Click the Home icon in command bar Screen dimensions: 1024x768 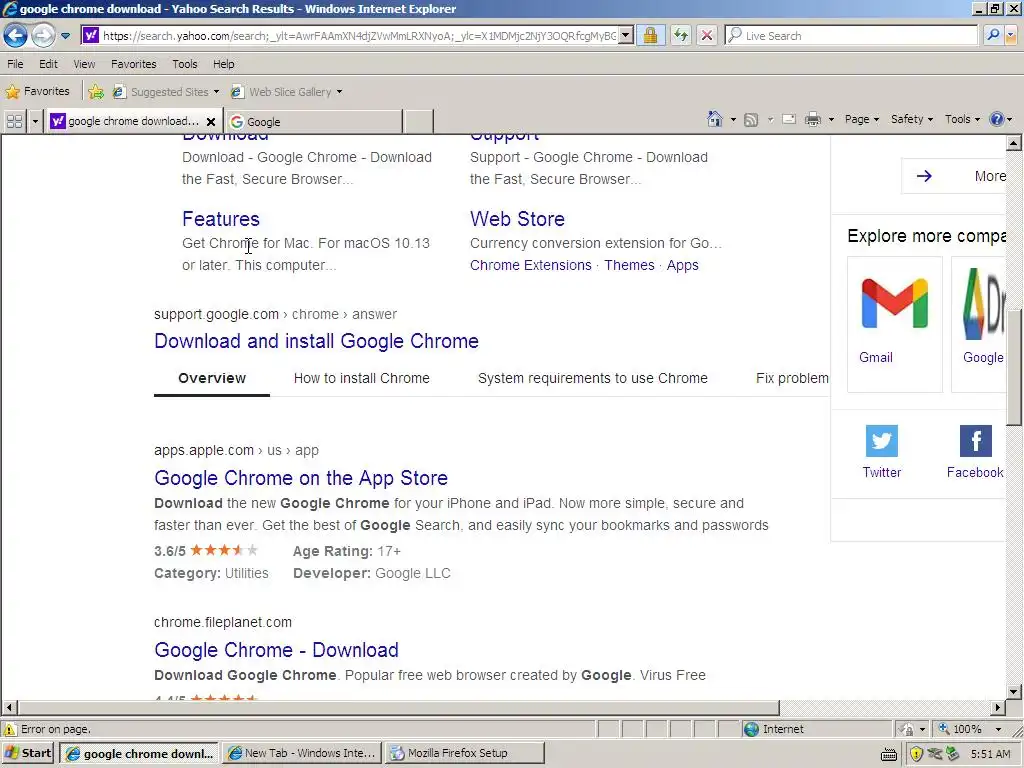click(x=715, y=119)
